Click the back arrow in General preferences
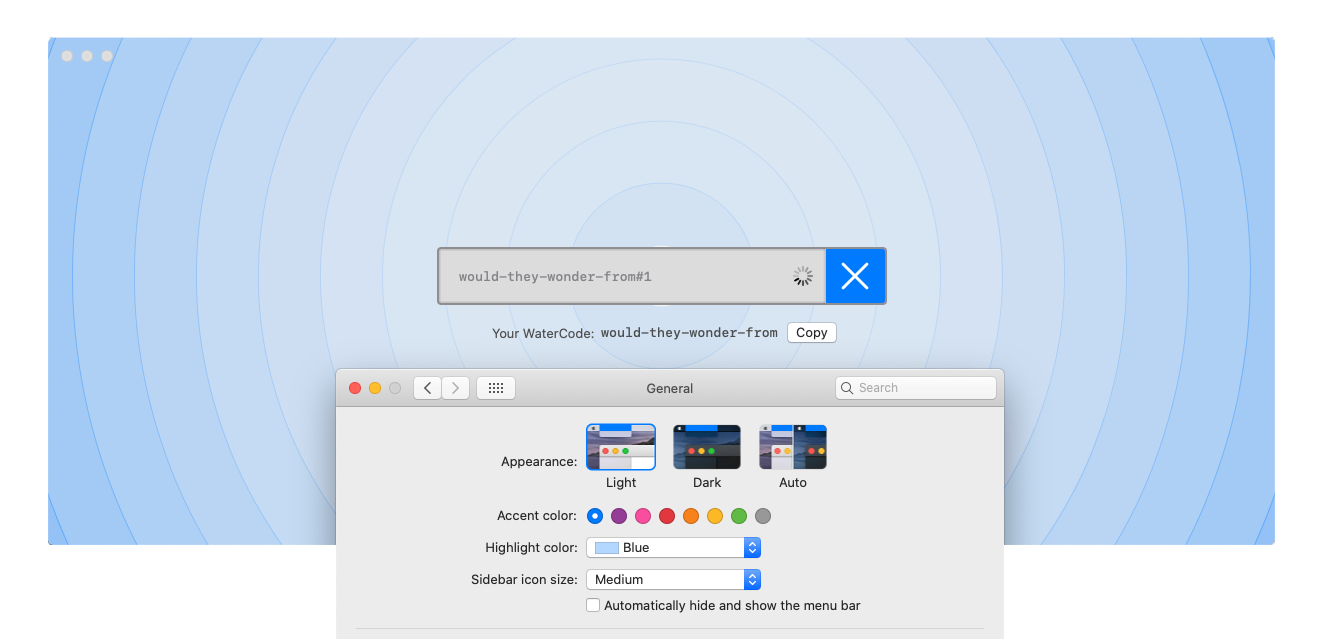The width and height of the screenshot is (1331, 639). (x=428, y=388)
